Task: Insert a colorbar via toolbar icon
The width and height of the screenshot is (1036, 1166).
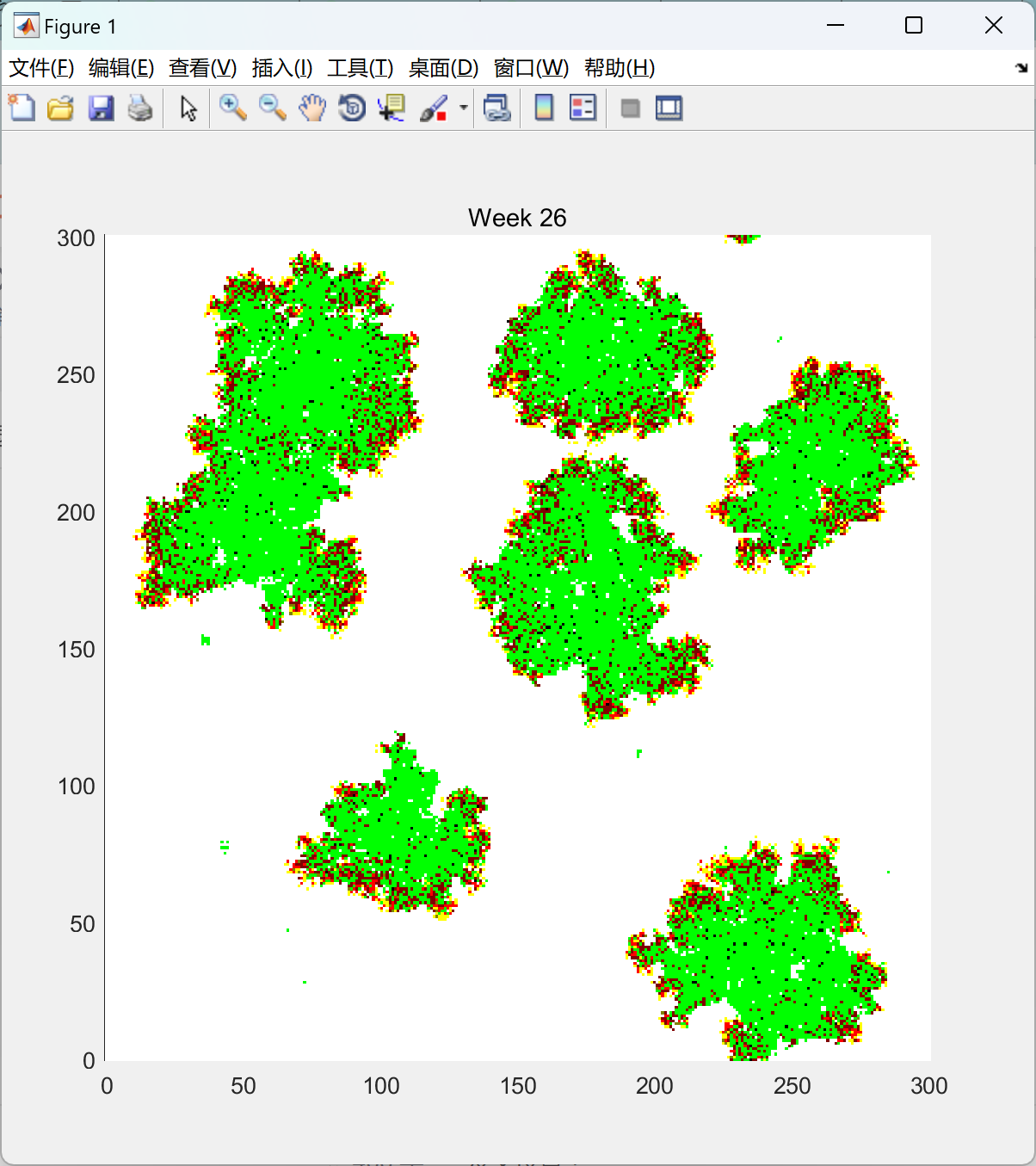Action: coord(544,108)
